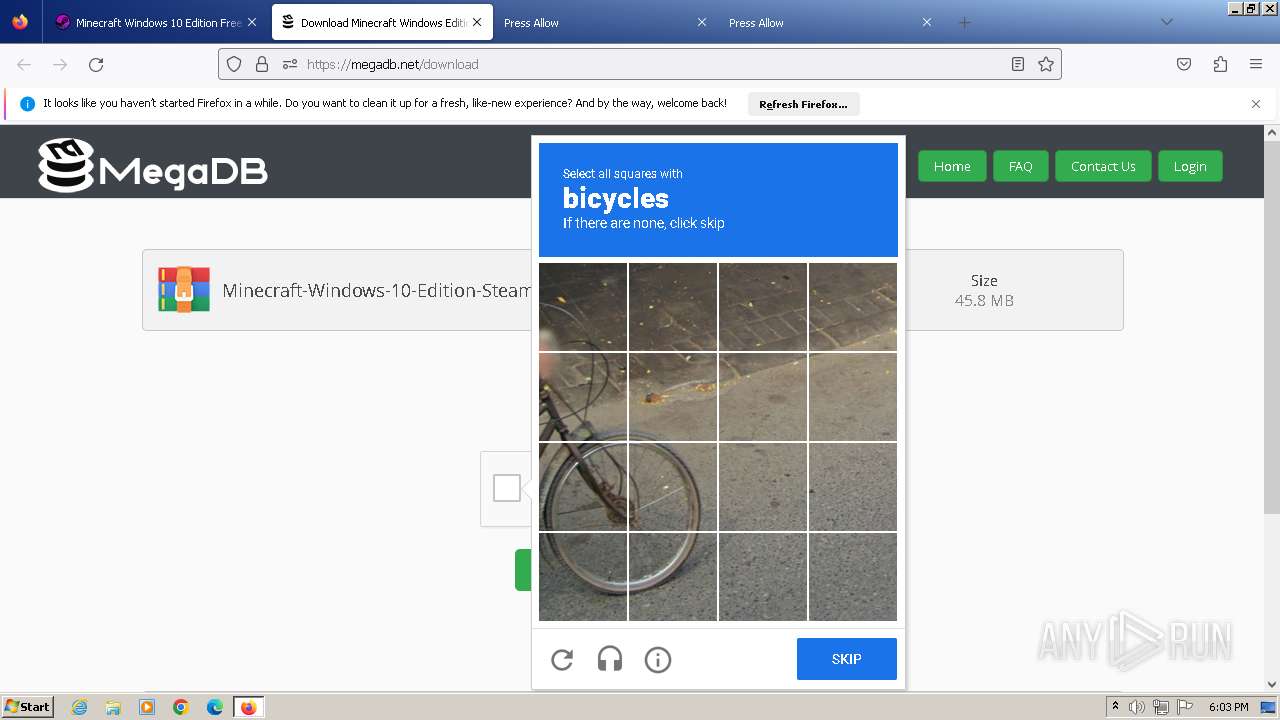
Task: Click the WinRAR archive file icon
Action: tap(184, 290)
